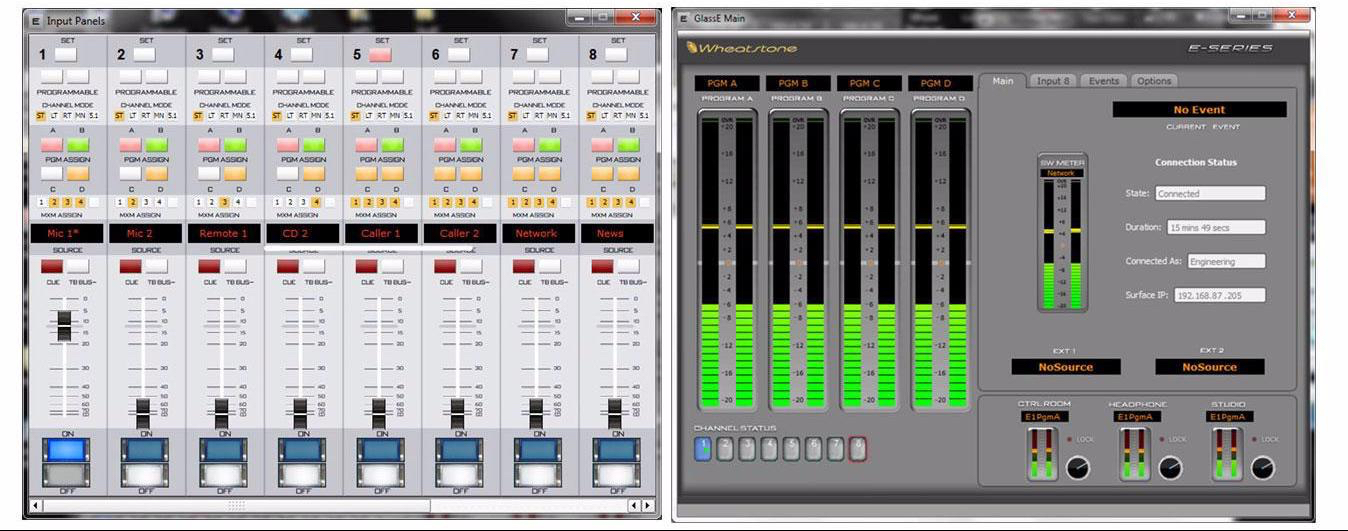1348x531 pixels.
Task: Select channel 8 in Channel Status row
Action: click(x=857, y=449)
